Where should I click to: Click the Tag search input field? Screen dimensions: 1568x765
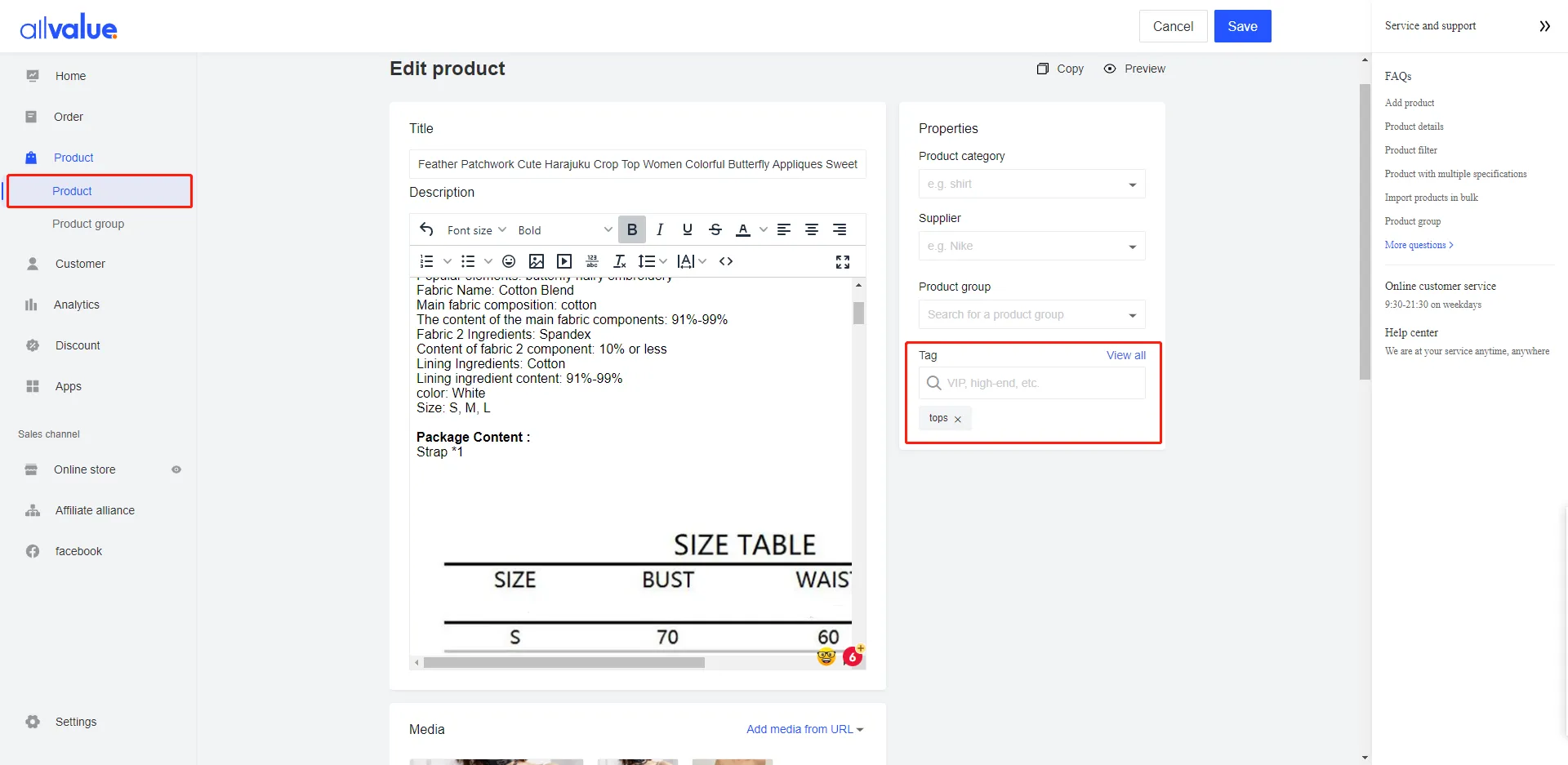1041,383
